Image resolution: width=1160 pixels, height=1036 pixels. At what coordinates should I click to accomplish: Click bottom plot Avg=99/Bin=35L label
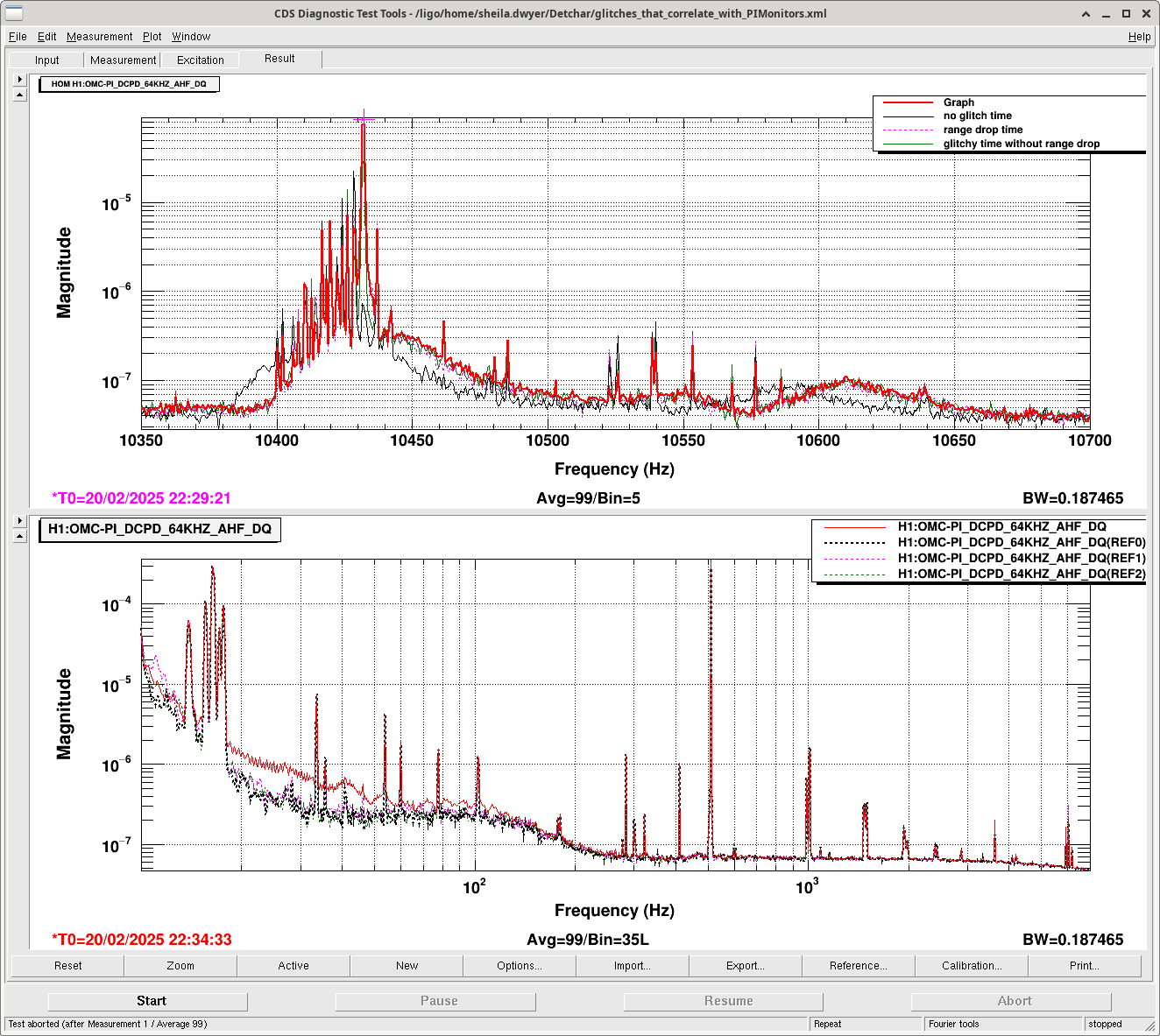click(x=588, y=940)
